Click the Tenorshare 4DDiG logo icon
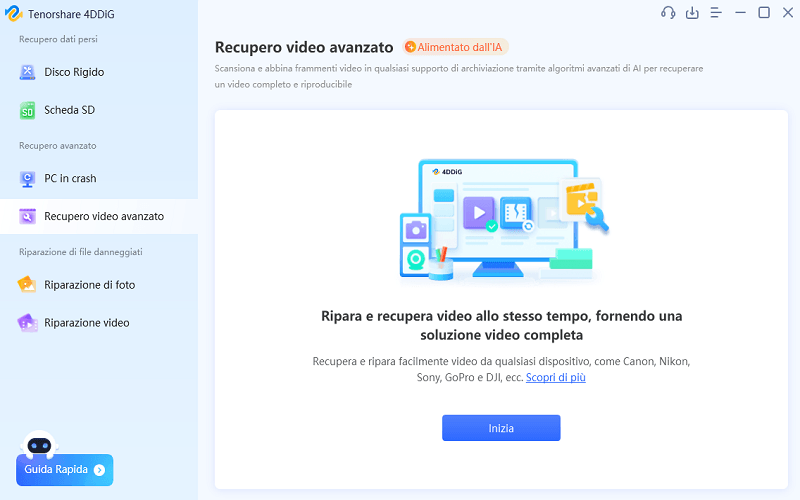Screen dimensions: 800x500 tap(13, 13)
